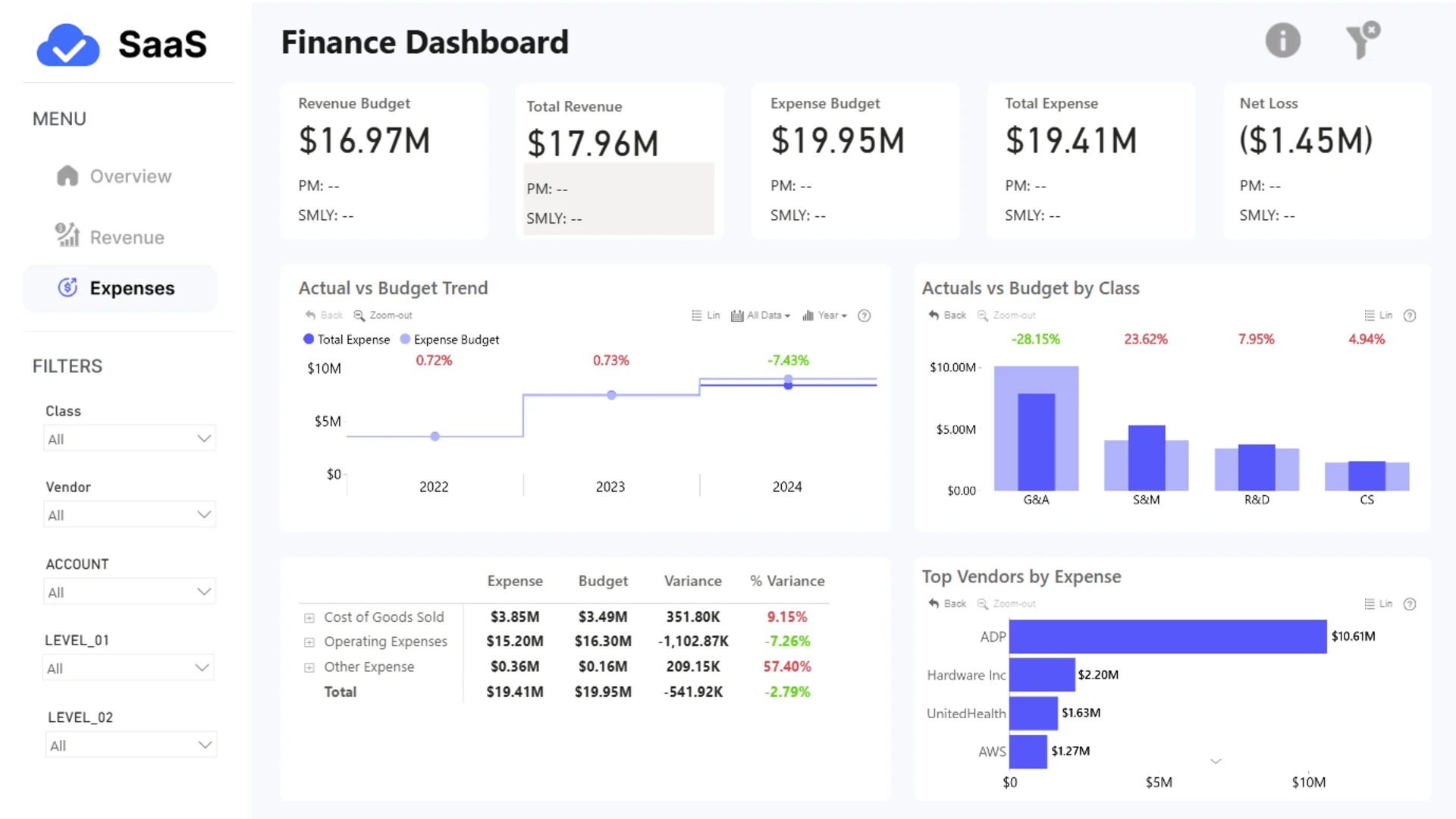
Task: Expand Cost of Goods Sold row
Action: [x=309, y=618]
